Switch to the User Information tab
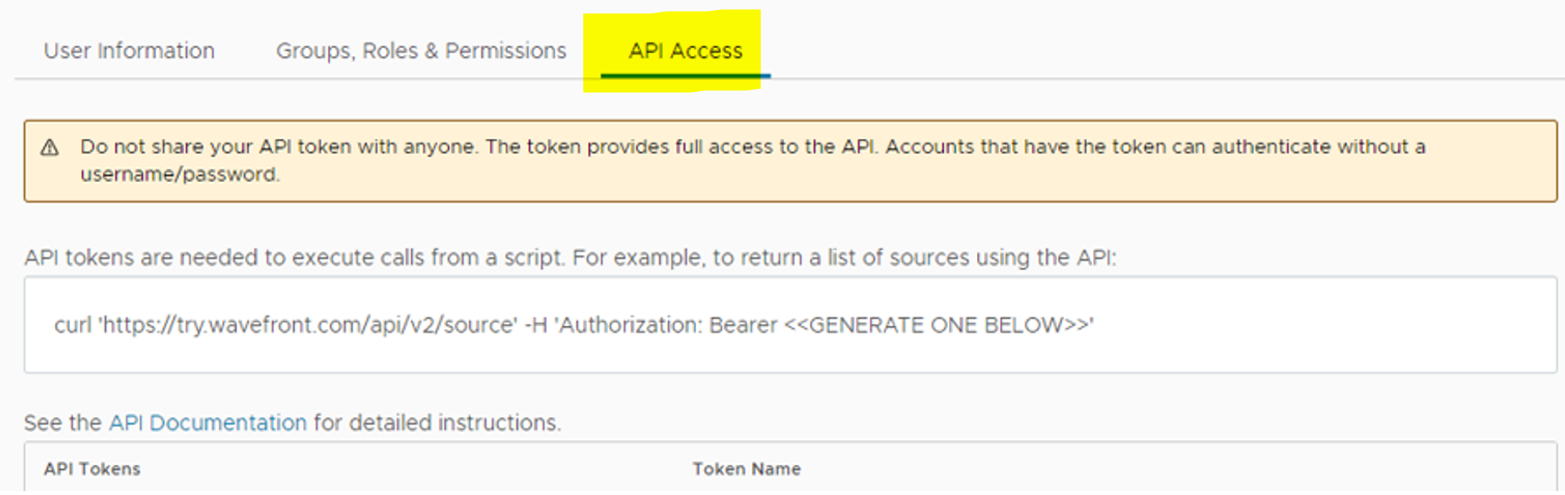Viewport: 1565px width, 495px height. [x=129, y=51]
